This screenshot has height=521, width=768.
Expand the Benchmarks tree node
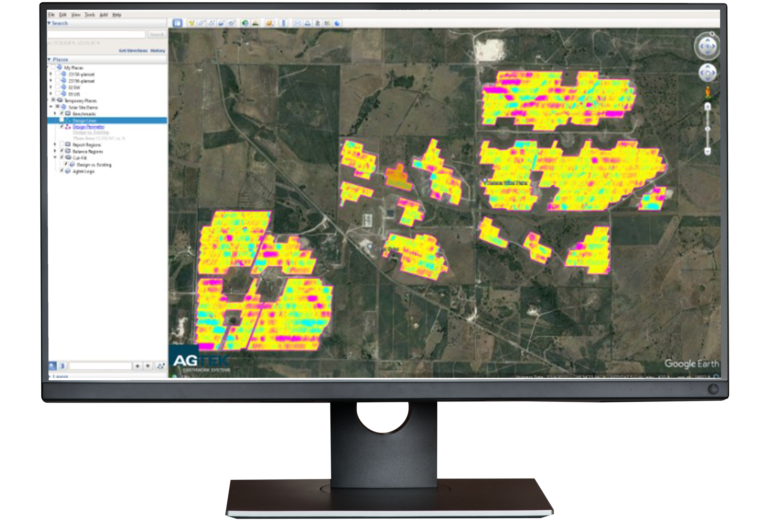pyautogui.click(x=55, y=114)
